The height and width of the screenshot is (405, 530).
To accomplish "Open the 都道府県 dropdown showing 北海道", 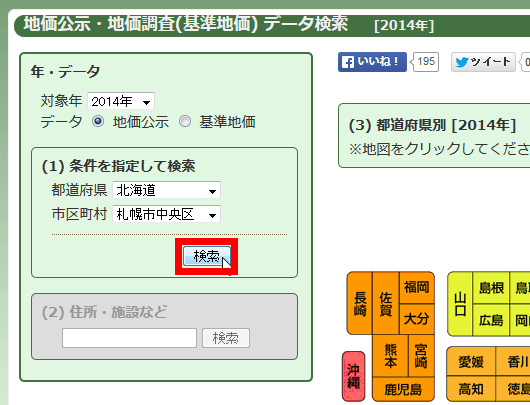I will pos(166,190).
